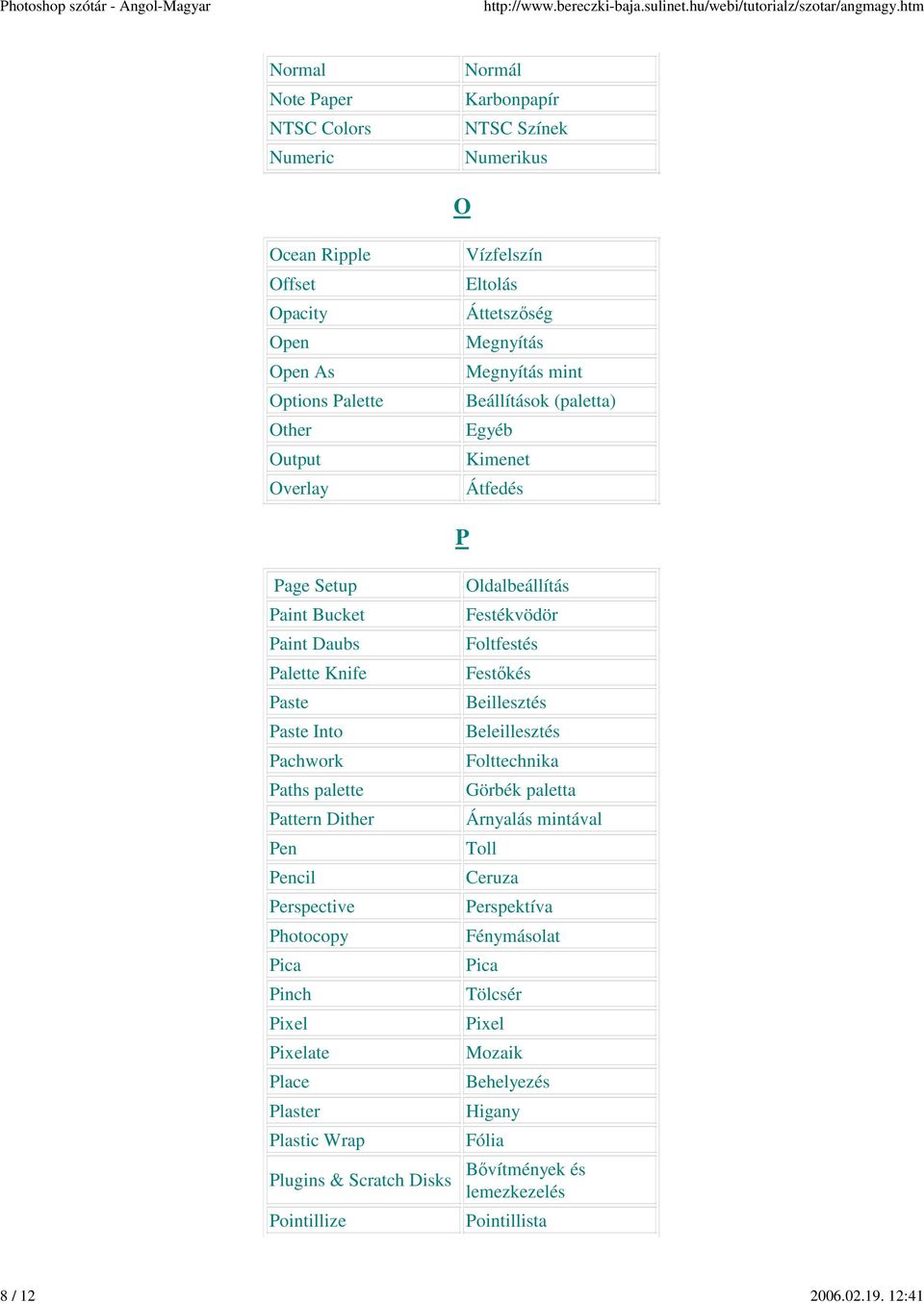Click the page URL in header
Screen dimensions: 924x1303
[x=704, y=7]
